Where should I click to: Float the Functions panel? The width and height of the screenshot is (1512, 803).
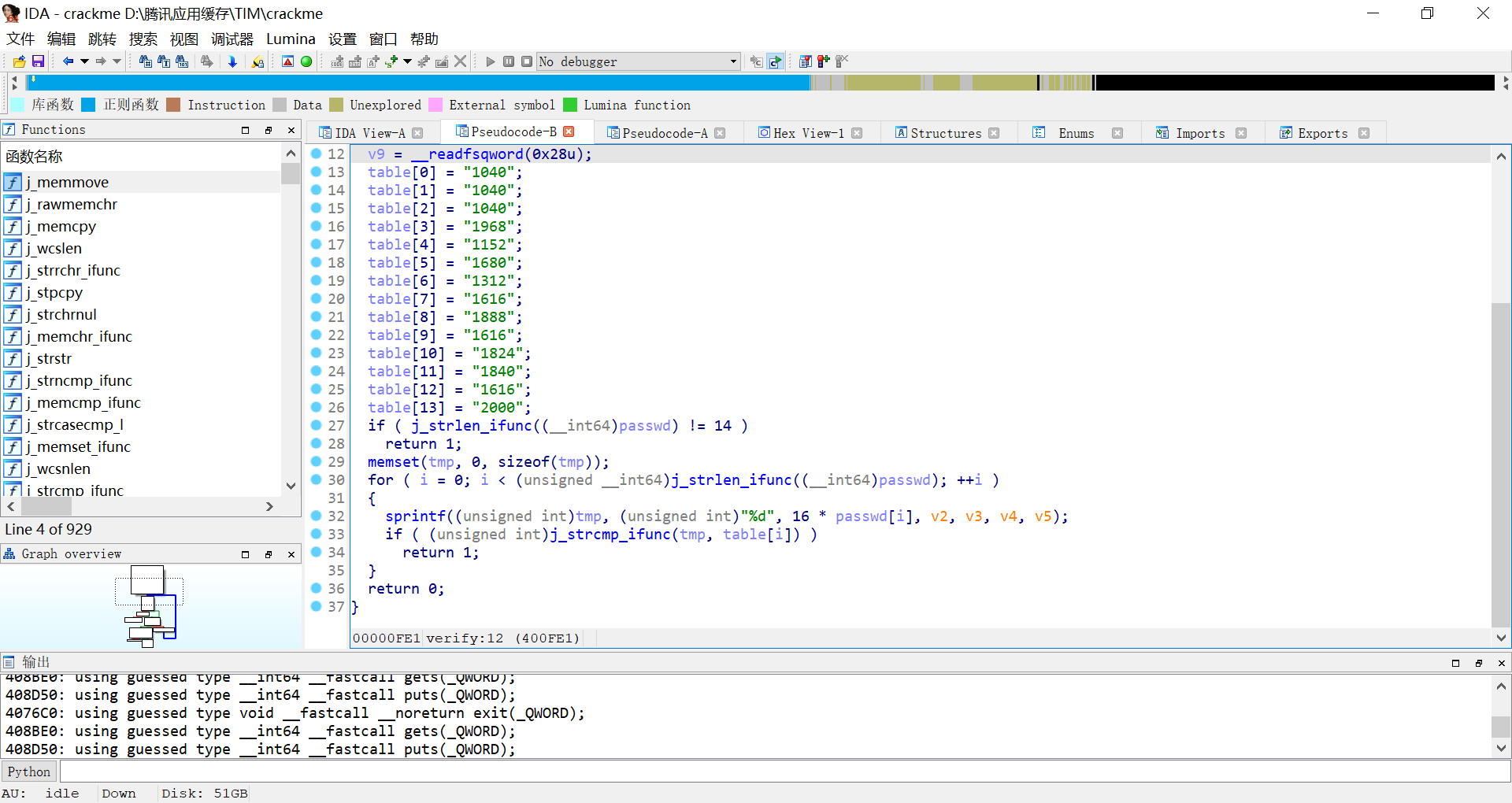269,130
